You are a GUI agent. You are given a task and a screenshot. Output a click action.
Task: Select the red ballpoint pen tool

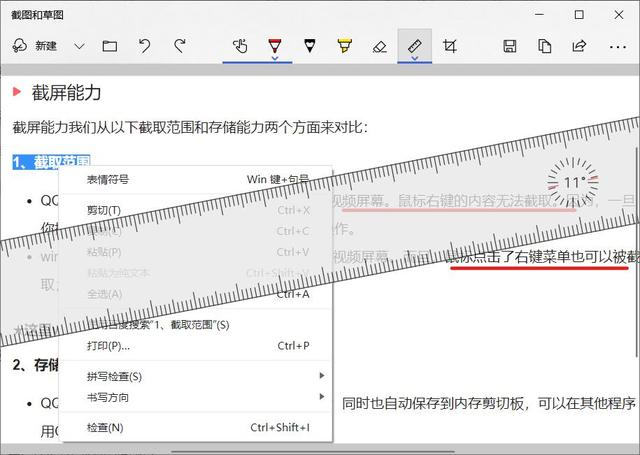point(275,44)
